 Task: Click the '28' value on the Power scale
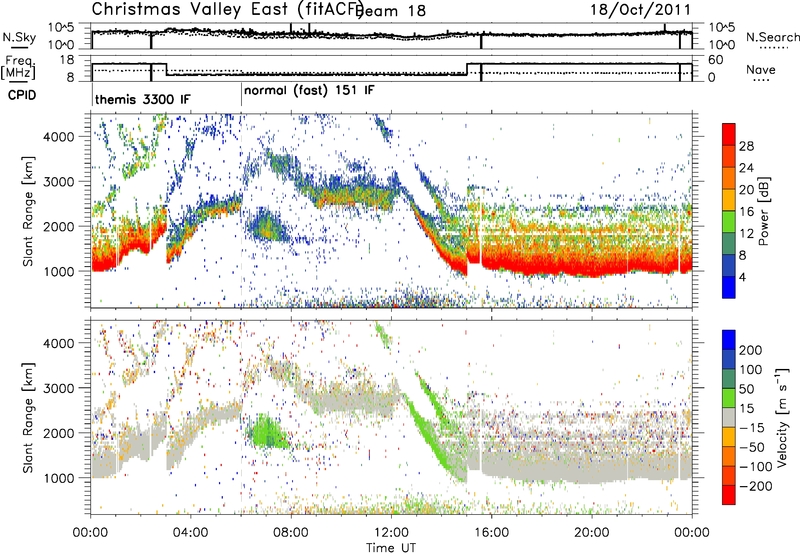[x=747, y=146]
